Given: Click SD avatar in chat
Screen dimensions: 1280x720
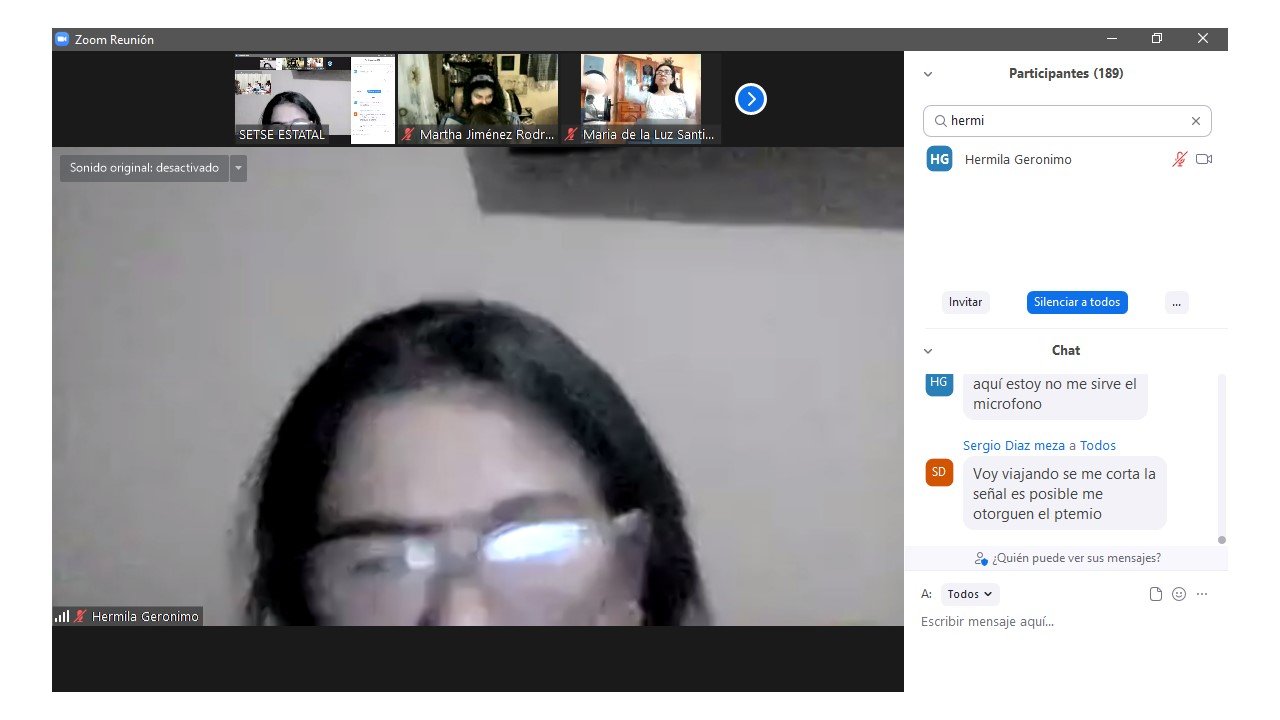Looking at the screenshot, I should [x=939, y=472].
